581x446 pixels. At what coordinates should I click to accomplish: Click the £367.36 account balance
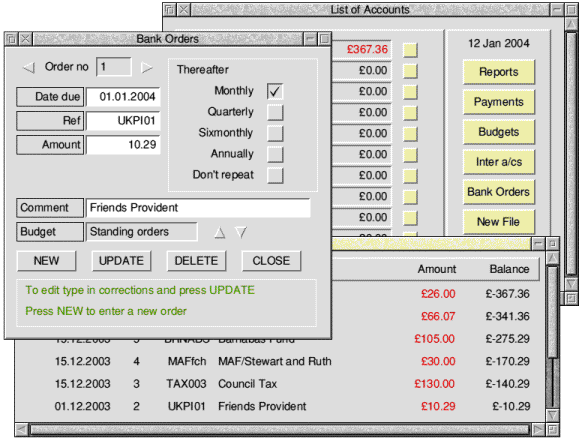pos(367,50)
